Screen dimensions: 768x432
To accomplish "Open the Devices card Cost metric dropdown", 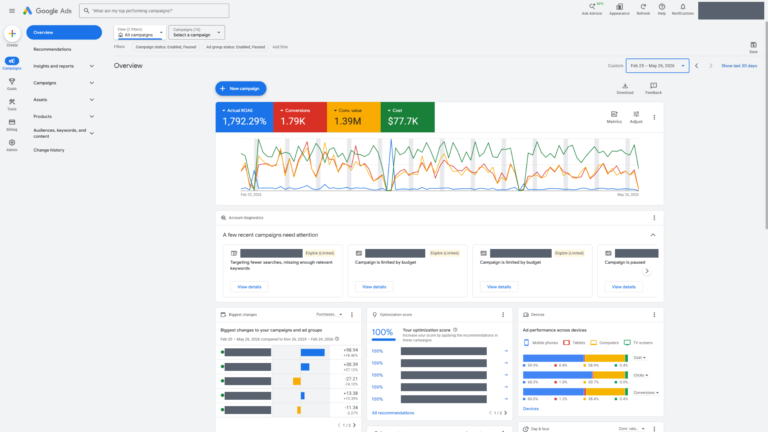I will [x=640, y=358].
